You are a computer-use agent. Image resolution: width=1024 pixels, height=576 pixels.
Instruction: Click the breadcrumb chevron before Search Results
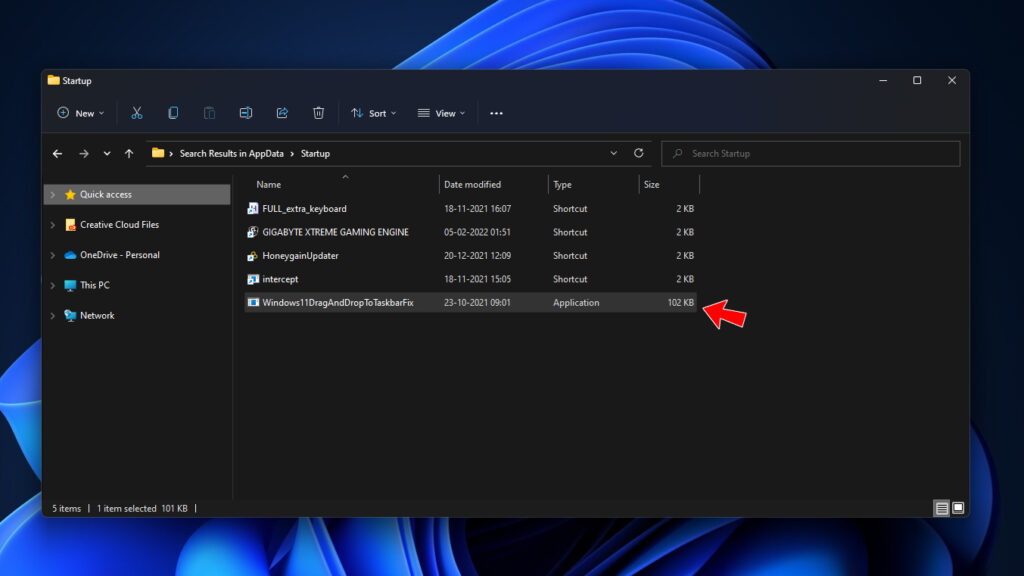(171, 153)
